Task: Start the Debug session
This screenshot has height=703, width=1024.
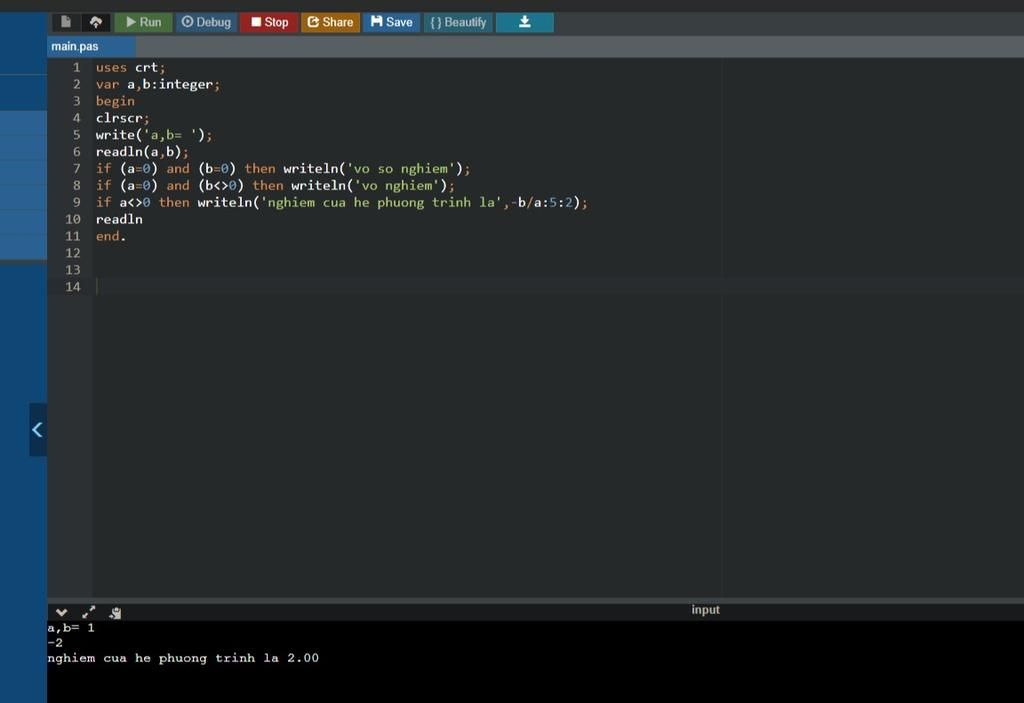Action: [206, 22]
